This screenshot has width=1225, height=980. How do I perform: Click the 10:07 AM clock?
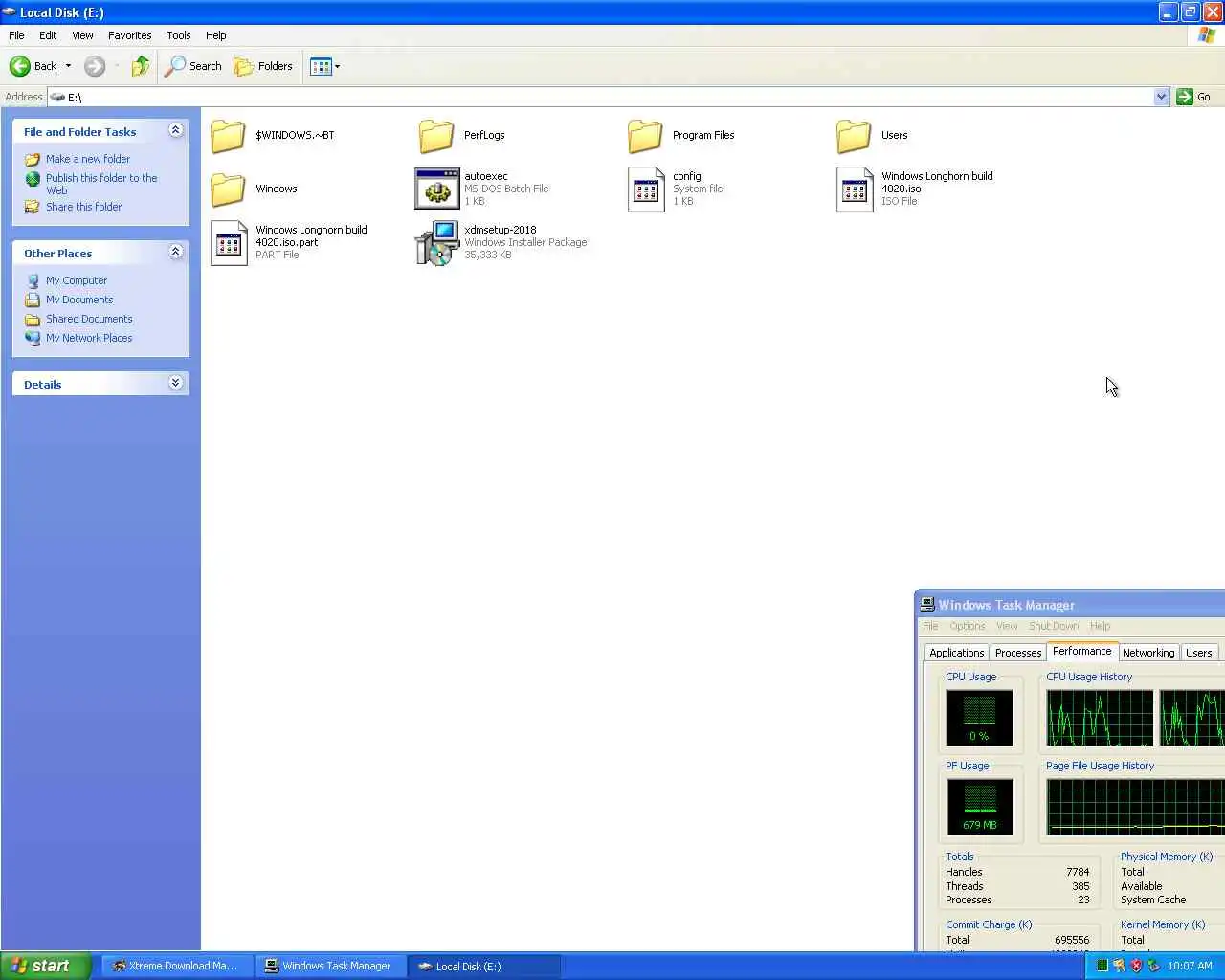(1190, 966)
